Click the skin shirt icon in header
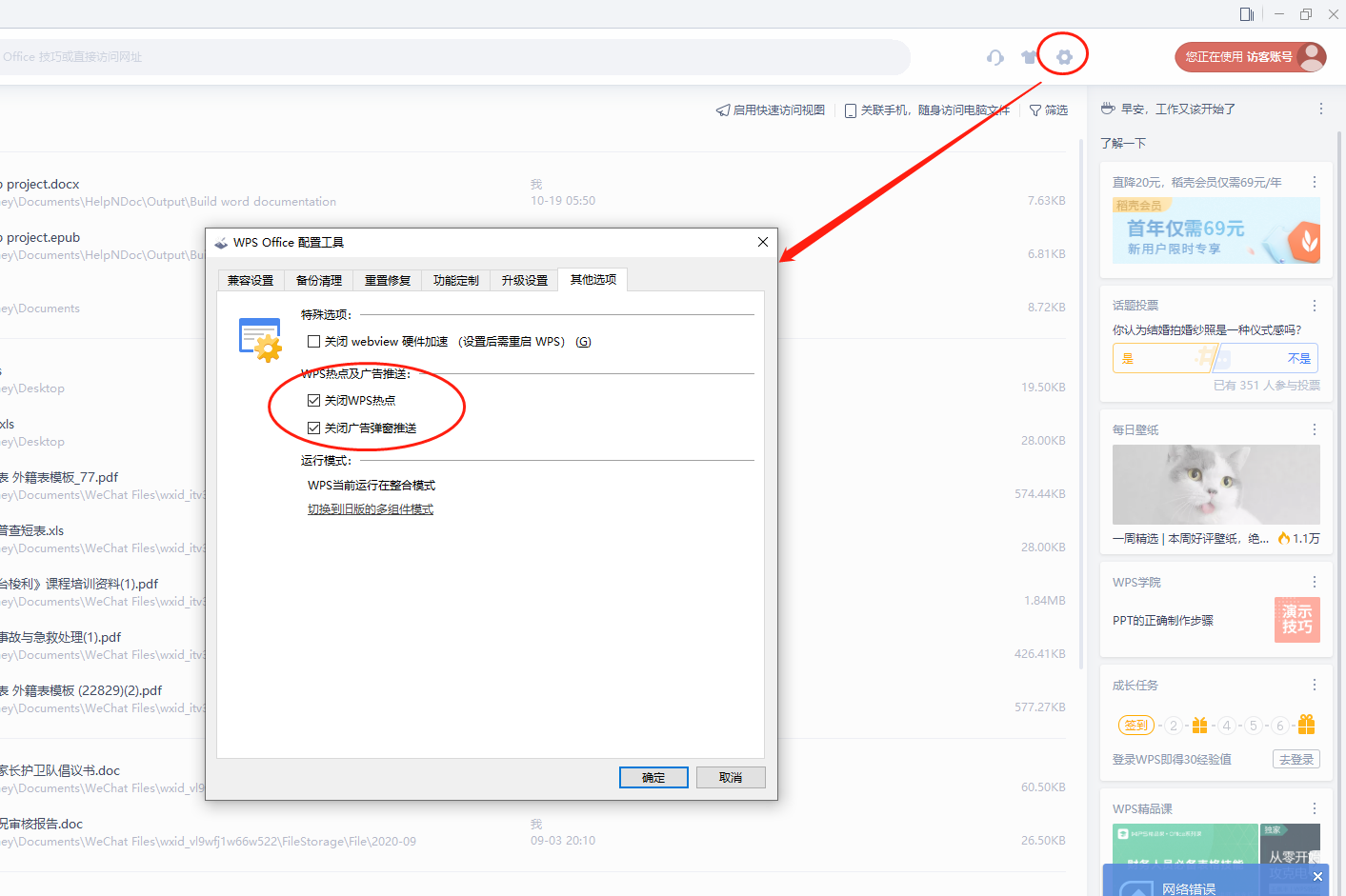Viewport: 1346px width, 896px height. click(1029, 57)
